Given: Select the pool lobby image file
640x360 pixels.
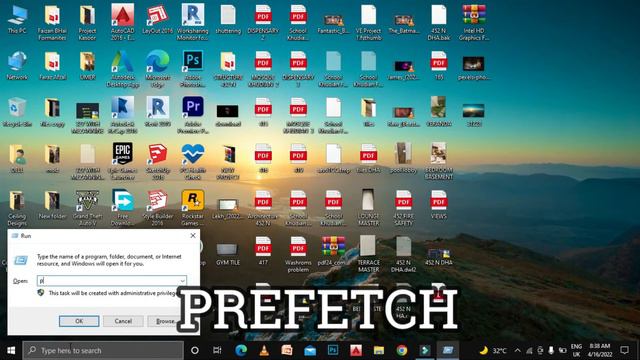Looking at the screenshot, I should [403, 158].
